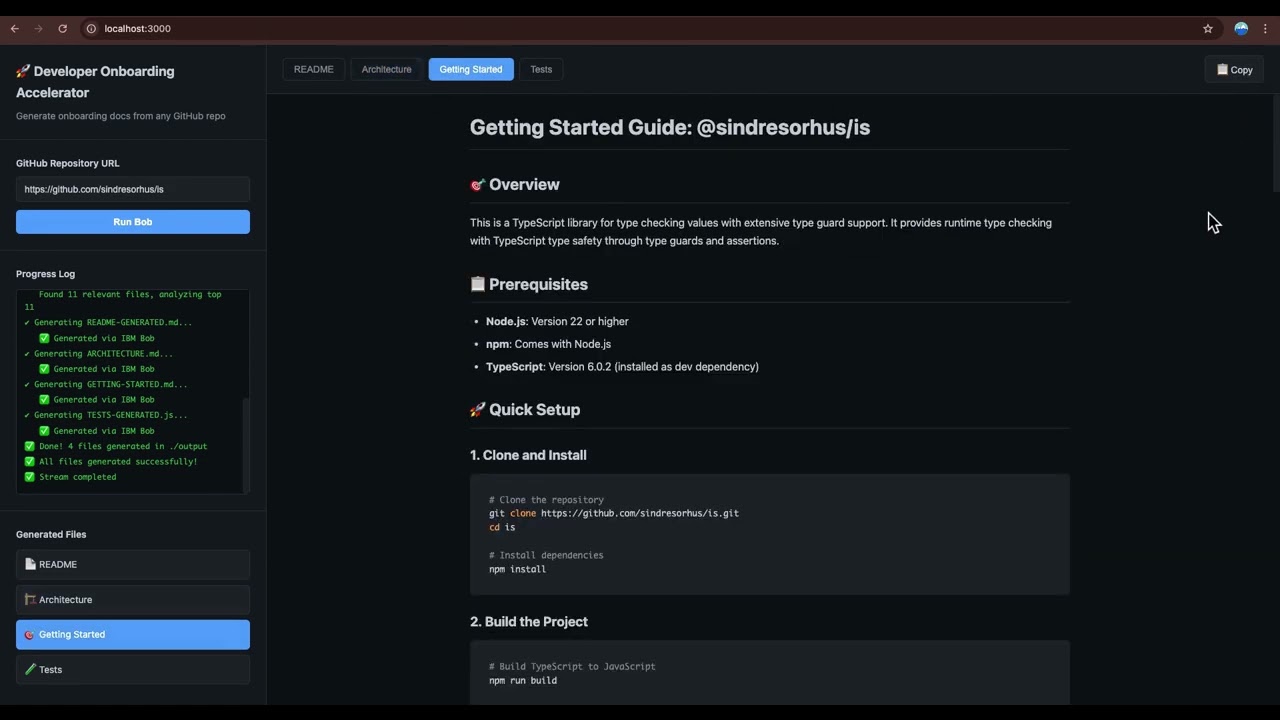This screenshot has height=720, width=1280.
Task: Click the "Overview" section heading
Action: (x=515, y=185)
